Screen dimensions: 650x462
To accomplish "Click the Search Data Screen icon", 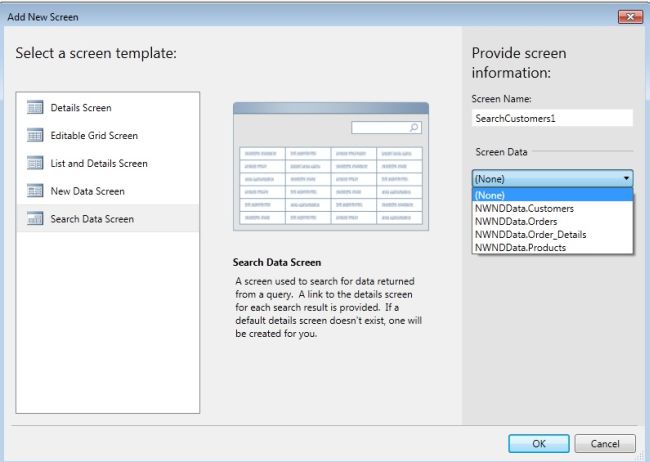I will pyautogui.click(x=35, y=219).
